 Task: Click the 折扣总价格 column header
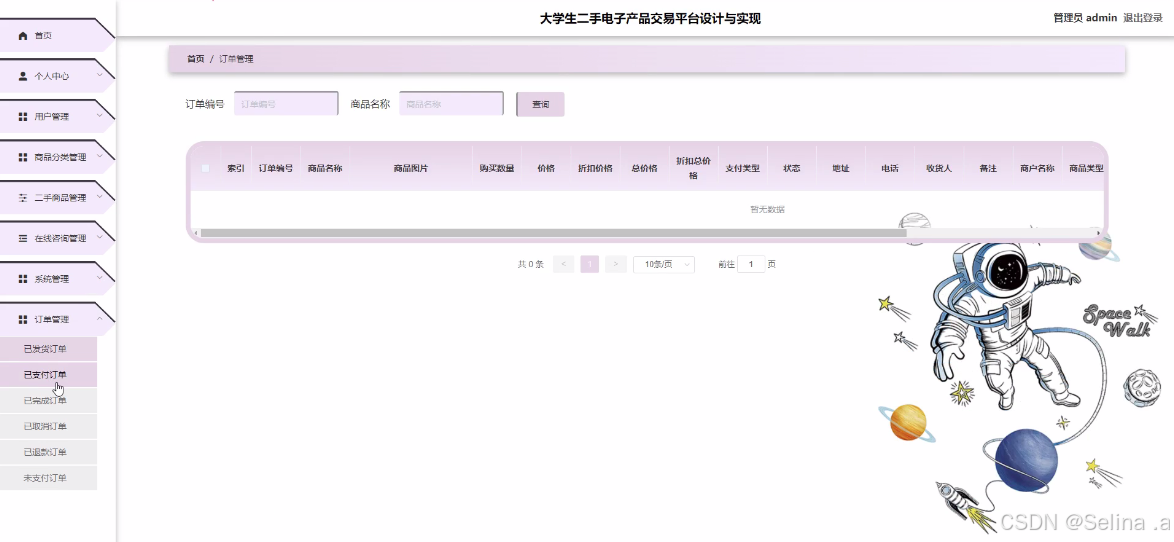(x=693, y=168)
